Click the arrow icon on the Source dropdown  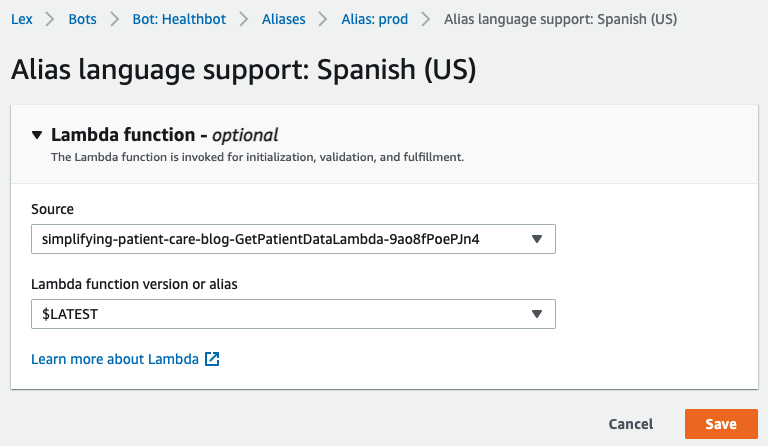pos(537,239)
